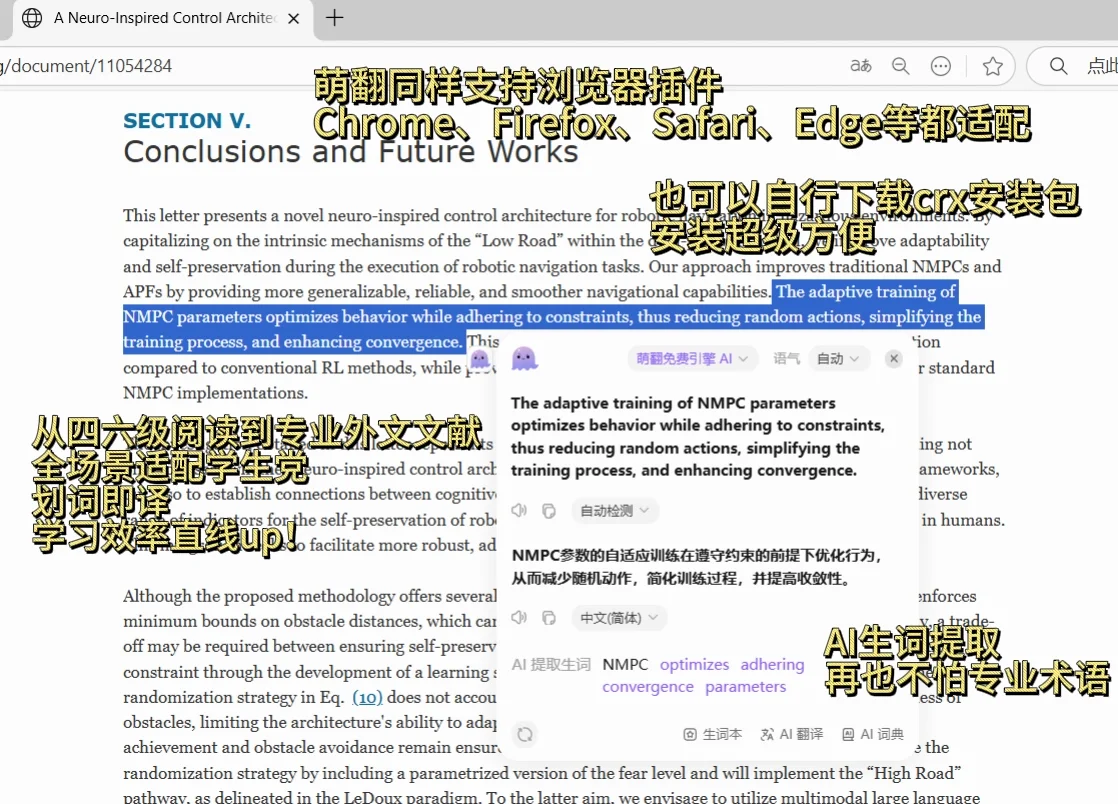This screenshot has height=804, width=1118.
Task: Open the 萌翻免费引擎 AI engine dropdown
Action: [691, 359]
